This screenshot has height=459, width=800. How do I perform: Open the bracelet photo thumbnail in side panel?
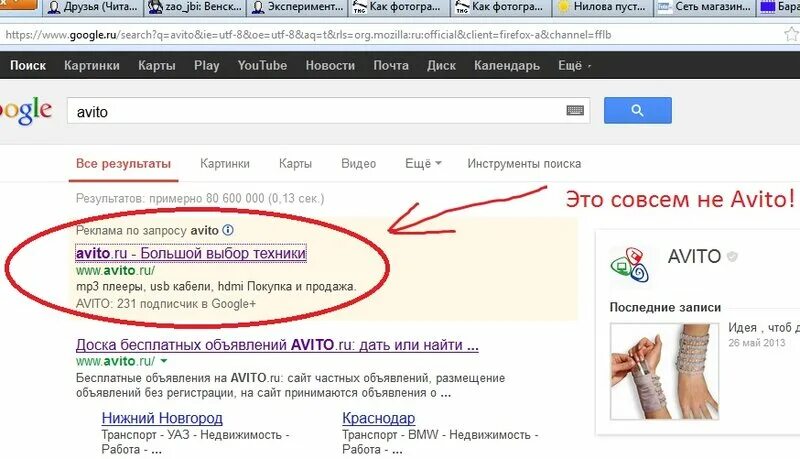[x=664, y=371]
